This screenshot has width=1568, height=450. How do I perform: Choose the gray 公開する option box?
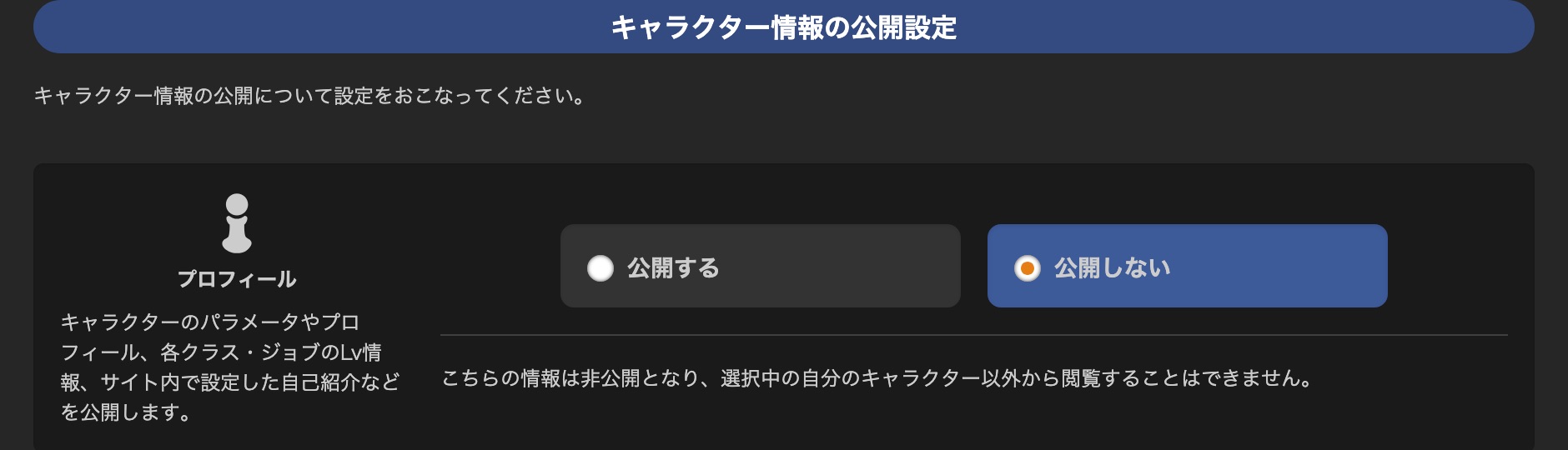pyautogui.click(x=761, y=266)
